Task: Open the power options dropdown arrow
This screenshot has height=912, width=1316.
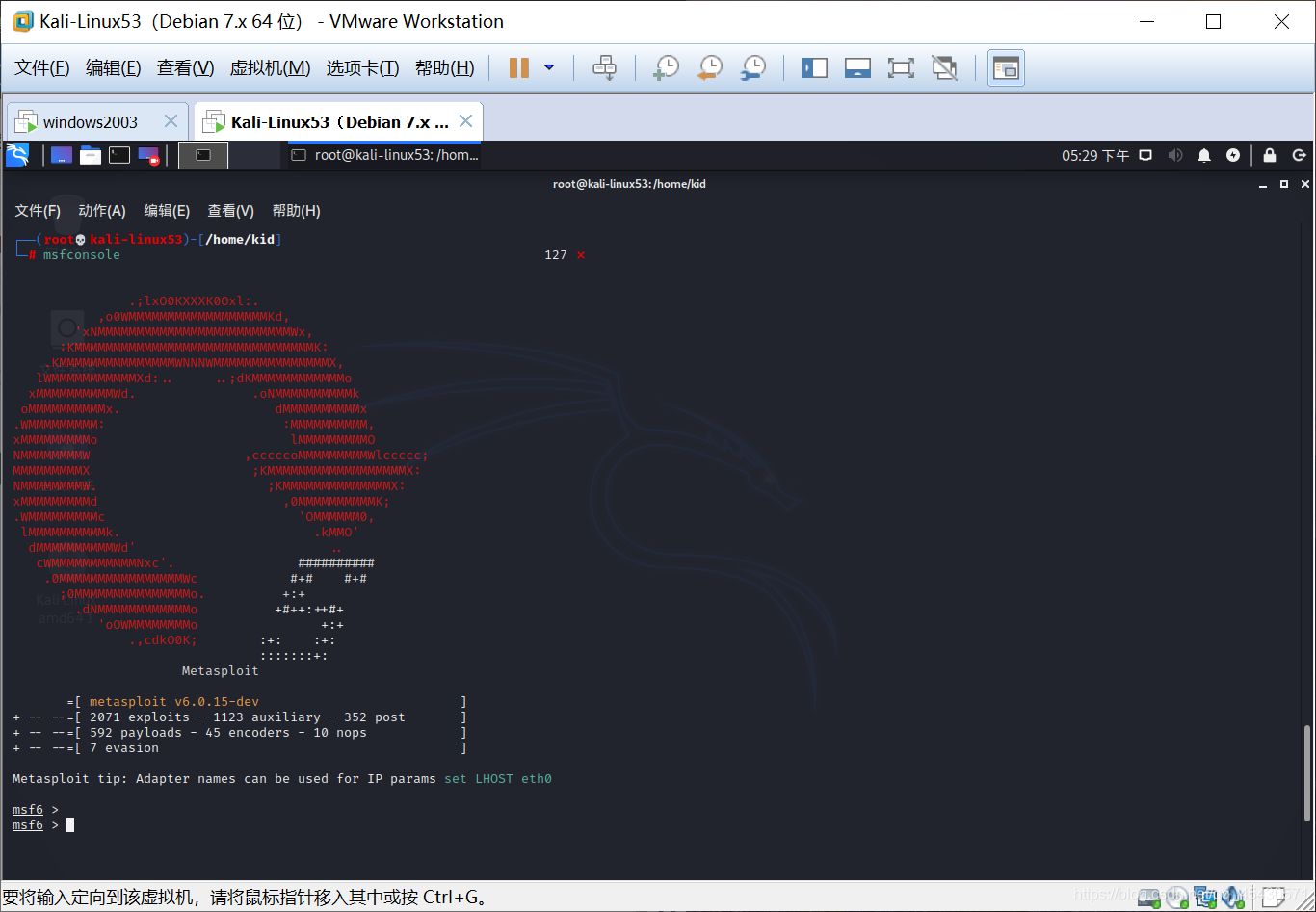Action: click(549, 67)
